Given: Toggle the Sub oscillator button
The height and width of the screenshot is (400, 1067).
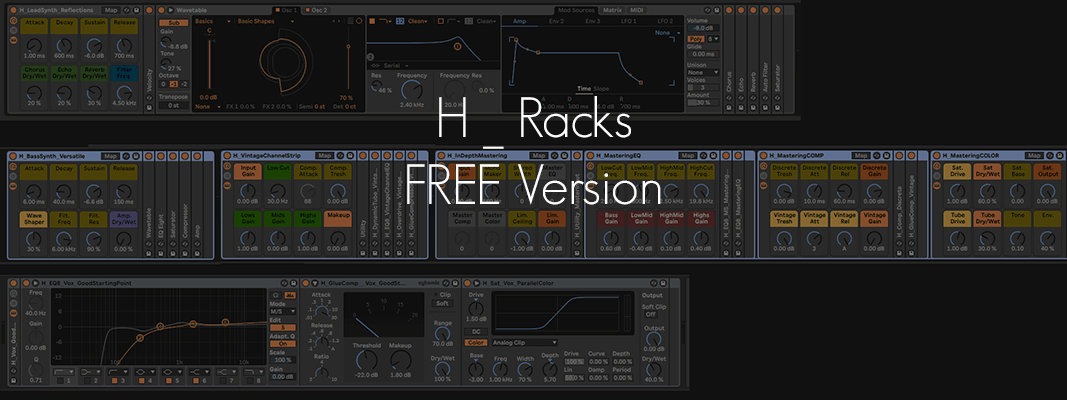Looking at the screenshot, I should pos(174,22).
